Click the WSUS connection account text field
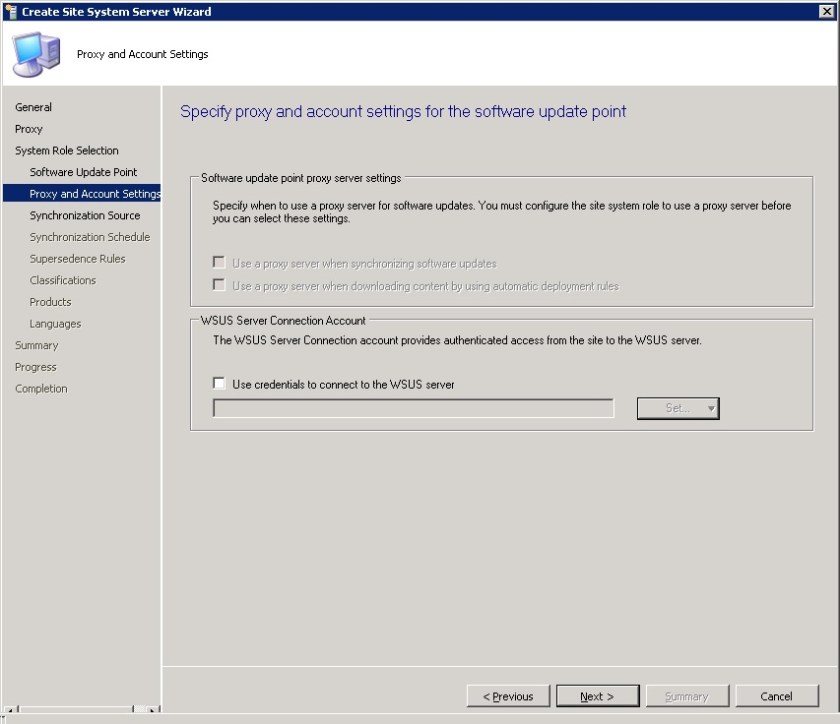 [x=414, y=408]
